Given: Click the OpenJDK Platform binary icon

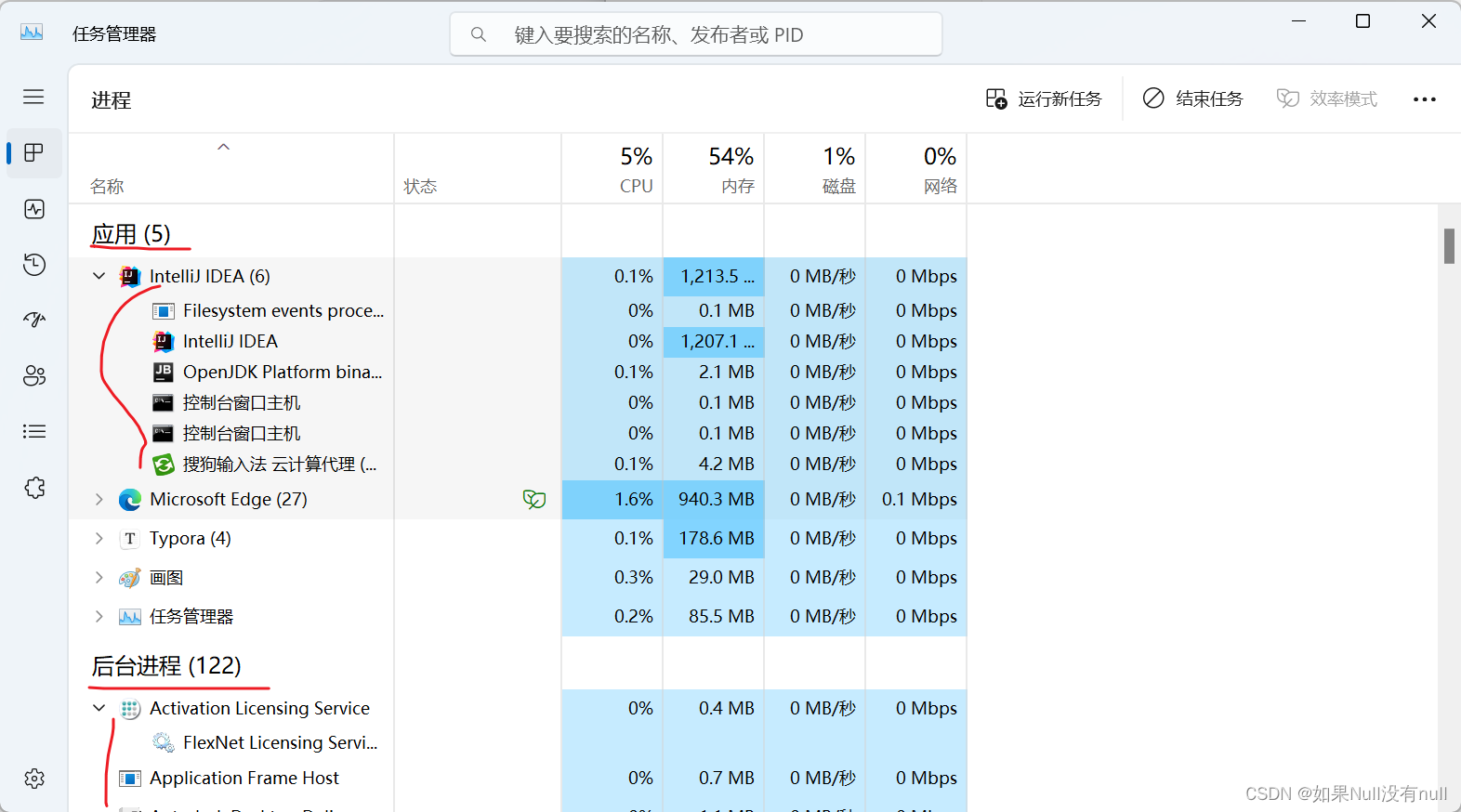Looking at the screenshot, I should [164, 372].
